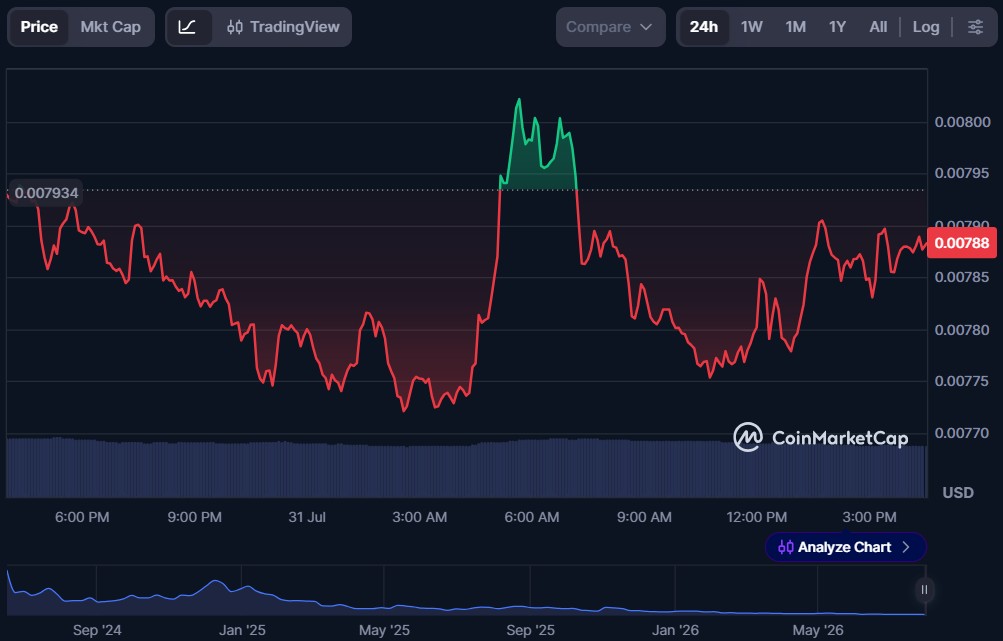This screenshot has width=1003, height=641.
Task: Select the 1Y time range
Action: (x=837, y=27)
